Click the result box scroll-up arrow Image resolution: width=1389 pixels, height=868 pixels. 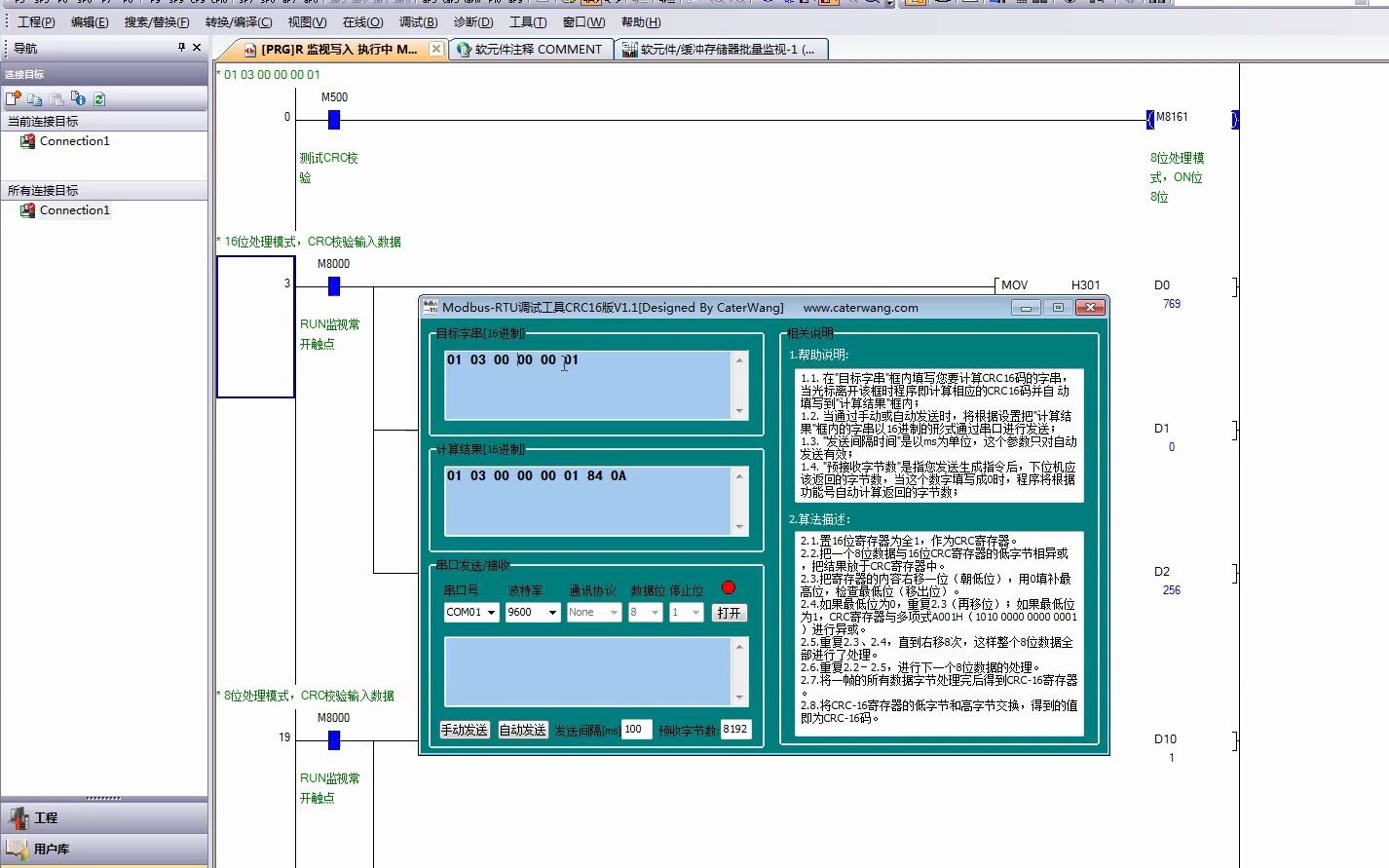tap(740, 475)
